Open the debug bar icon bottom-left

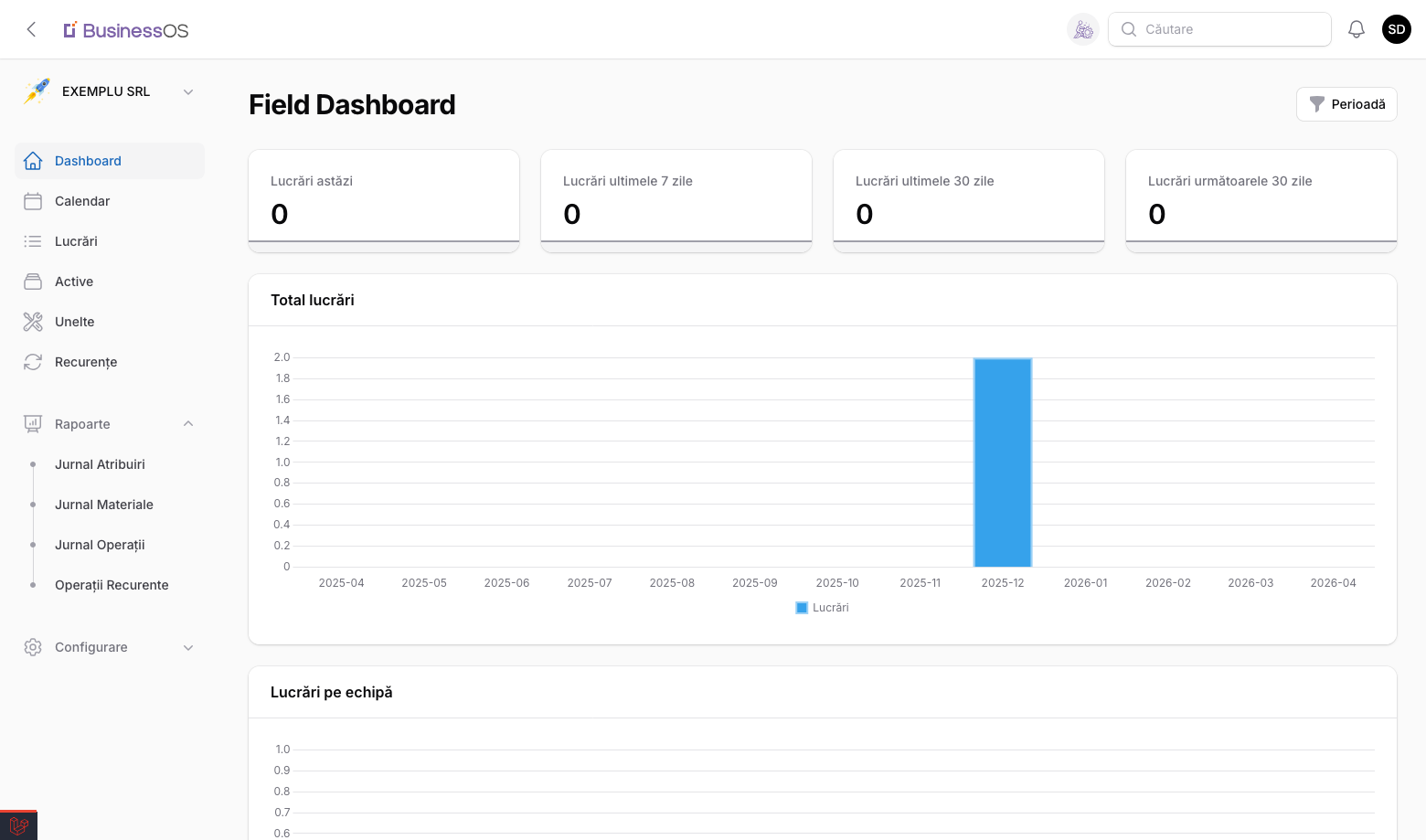point(18,825)
